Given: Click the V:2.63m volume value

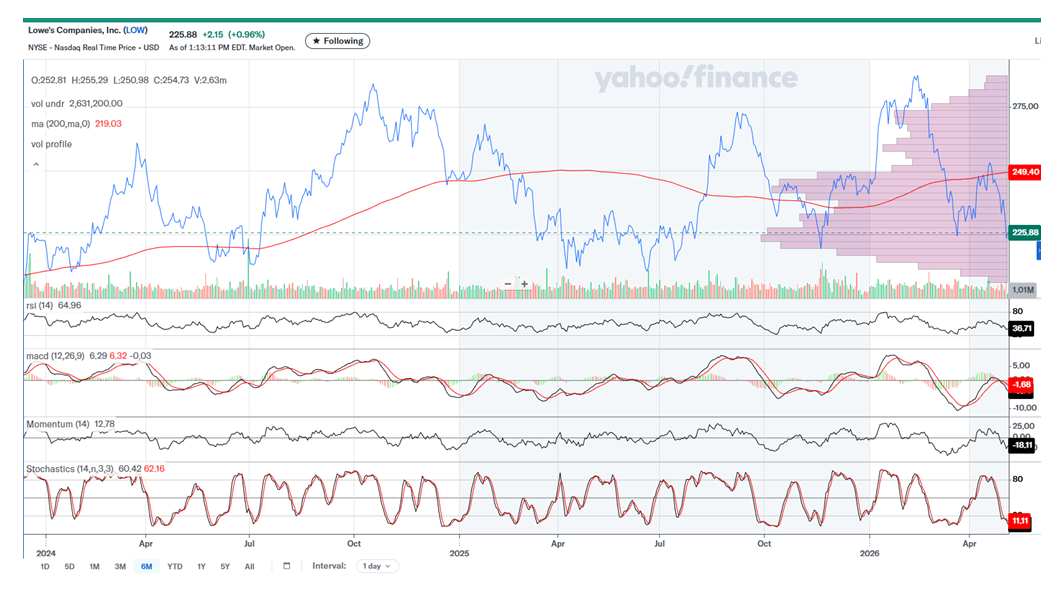Looking at the screenshot, I should point(211,80).
